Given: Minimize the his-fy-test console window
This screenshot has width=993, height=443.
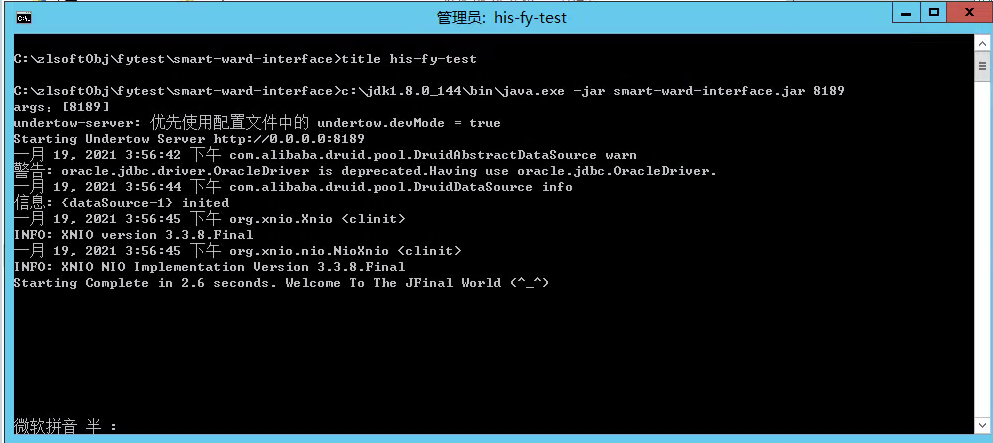Looking at the screenshot, I should (x=906, y=12).
